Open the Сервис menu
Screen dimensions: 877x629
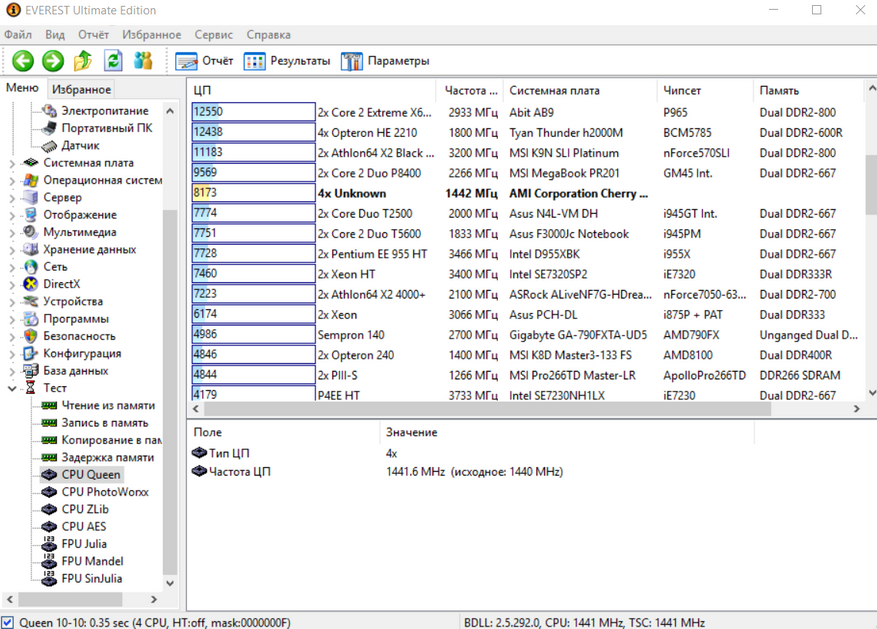click(x=214, y=35)
